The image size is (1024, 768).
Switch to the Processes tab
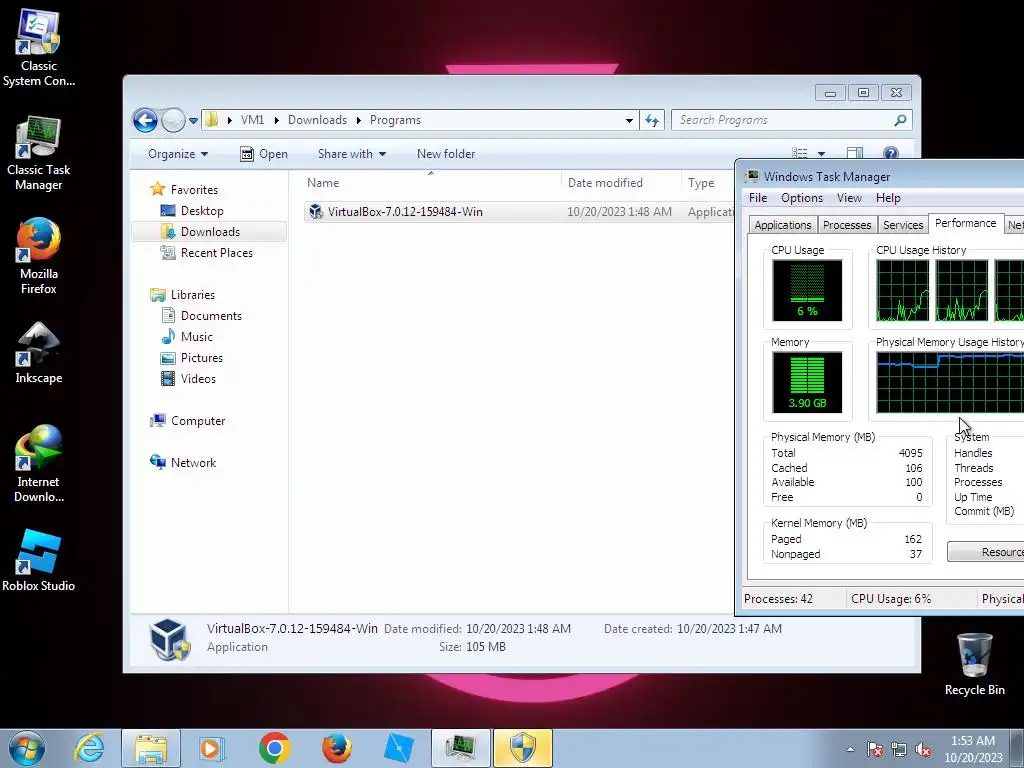[x=847, y=225]
